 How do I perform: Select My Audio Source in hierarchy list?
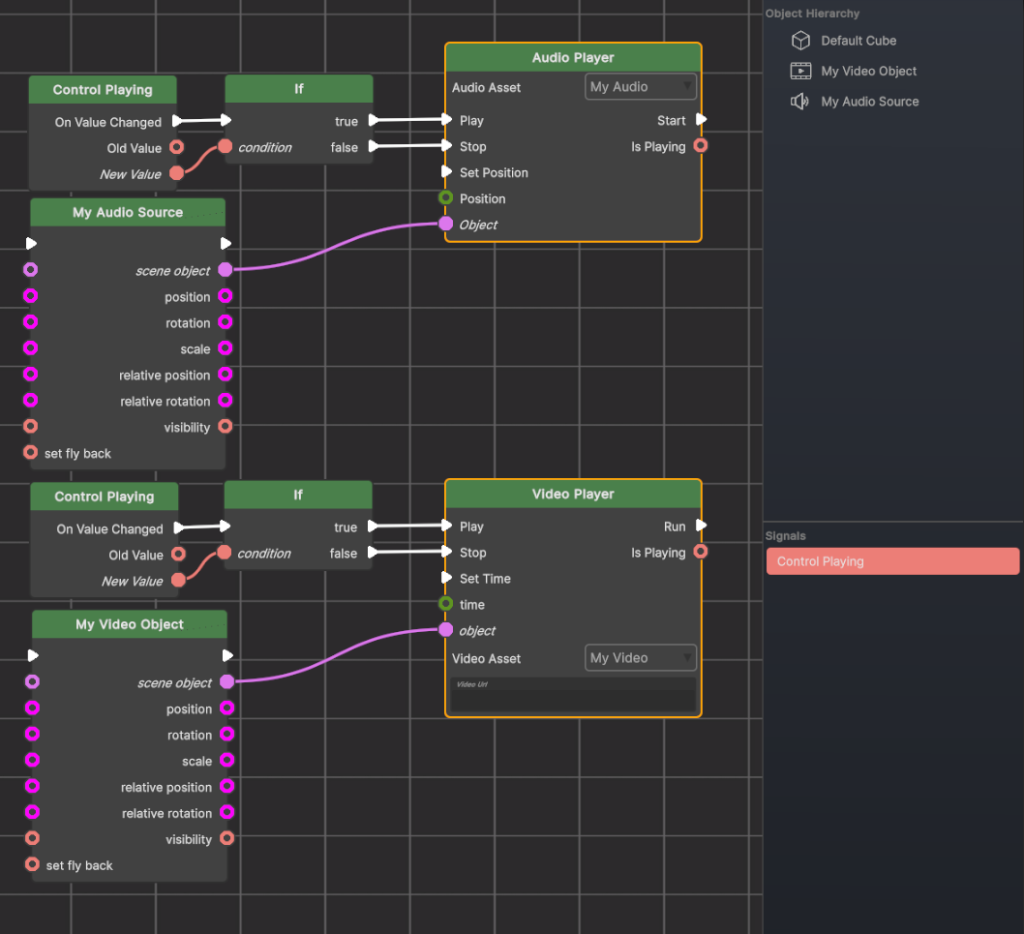click(870, 102)
